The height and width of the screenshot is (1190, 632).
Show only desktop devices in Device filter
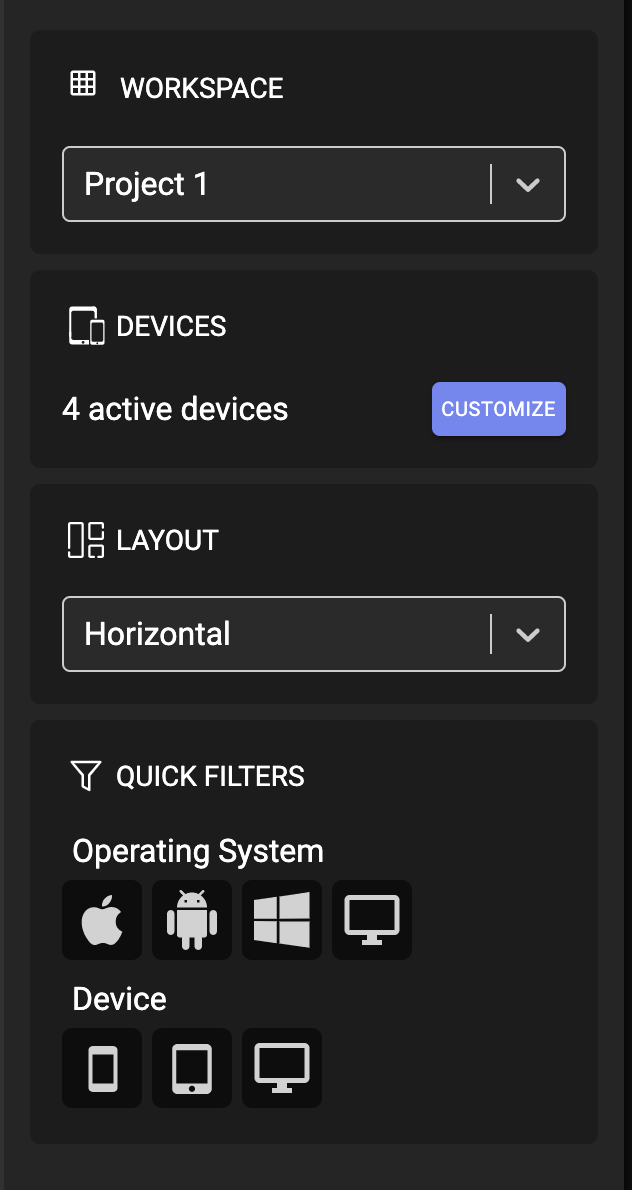coord(281,1068)
